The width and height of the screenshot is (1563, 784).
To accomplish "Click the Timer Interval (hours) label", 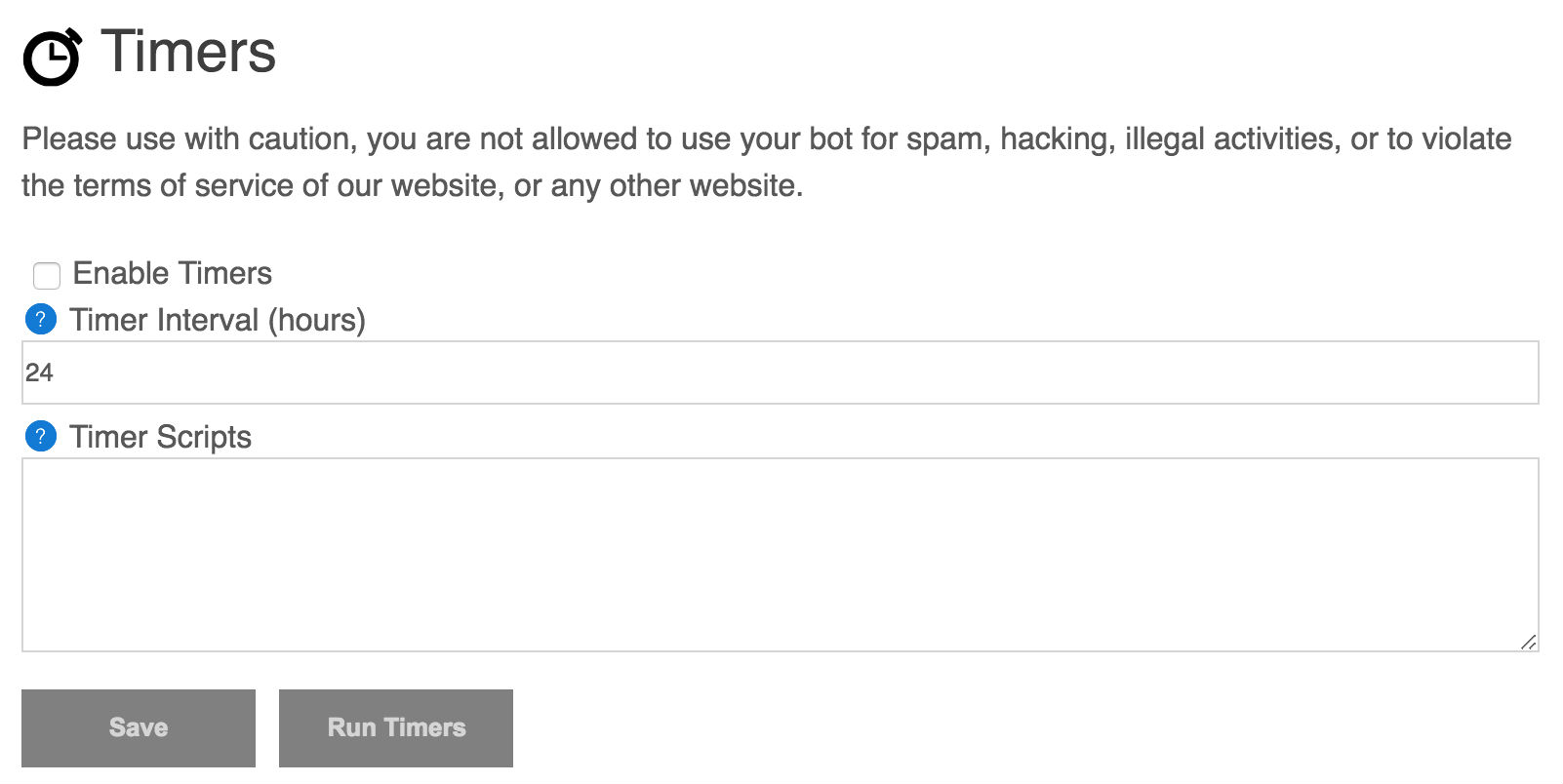I will [x=218, y=320].
